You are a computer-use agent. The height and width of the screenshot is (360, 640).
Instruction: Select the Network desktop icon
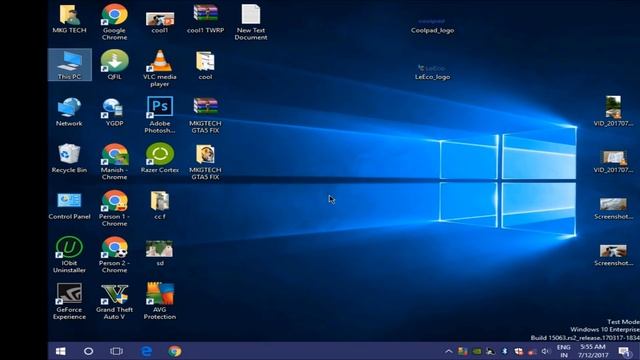pyautogui.click(x=69, y=112)
